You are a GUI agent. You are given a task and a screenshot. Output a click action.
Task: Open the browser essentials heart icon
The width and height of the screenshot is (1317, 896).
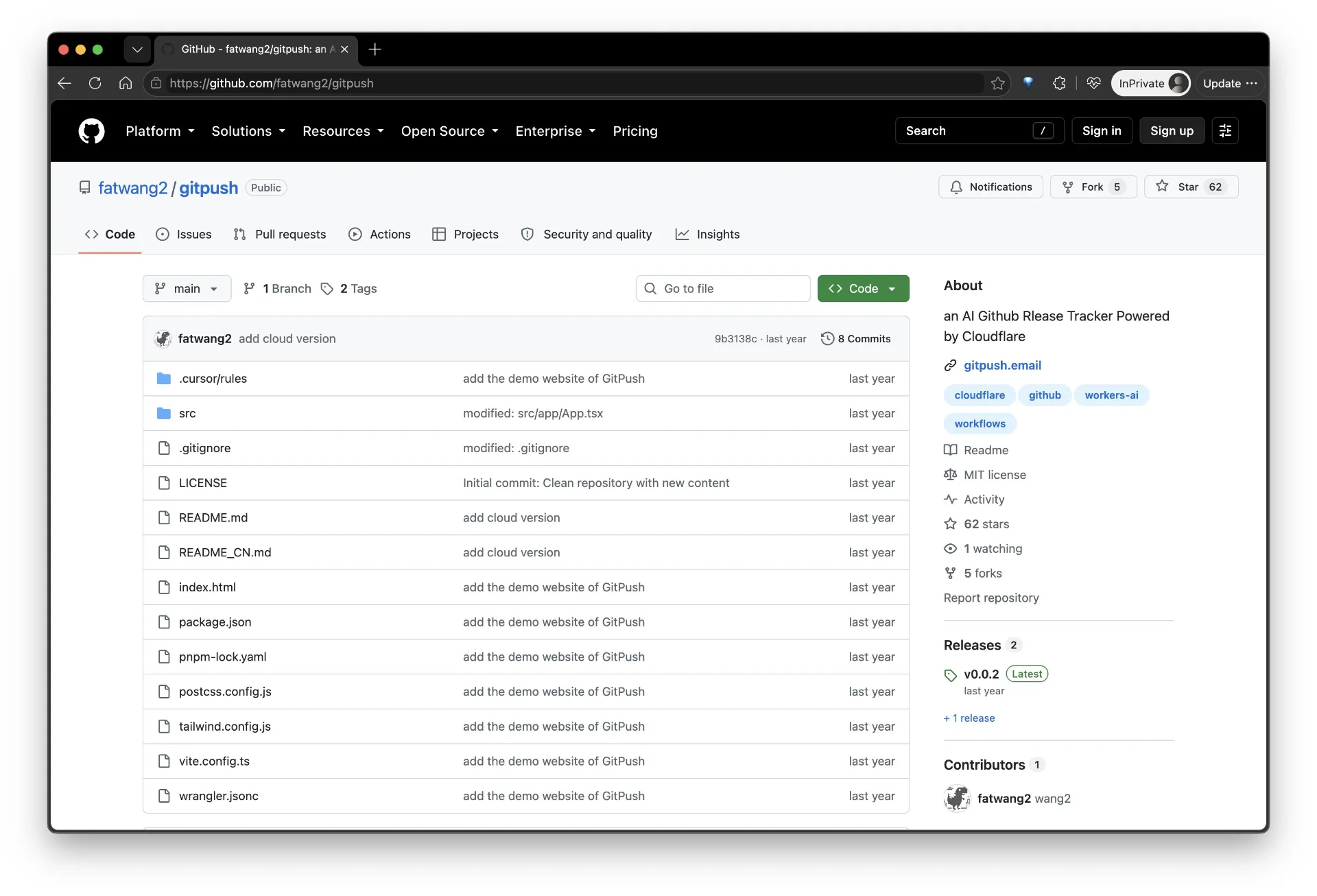(x=1093, y=83)
